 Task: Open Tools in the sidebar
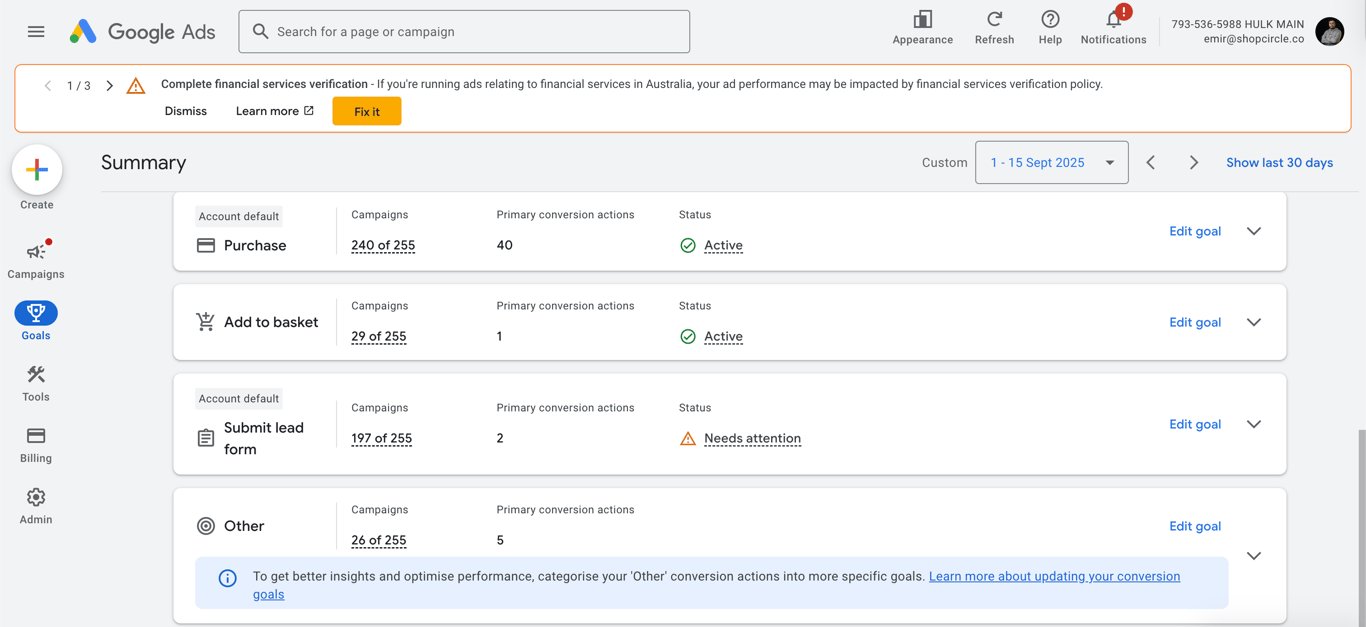click(36, 382)
